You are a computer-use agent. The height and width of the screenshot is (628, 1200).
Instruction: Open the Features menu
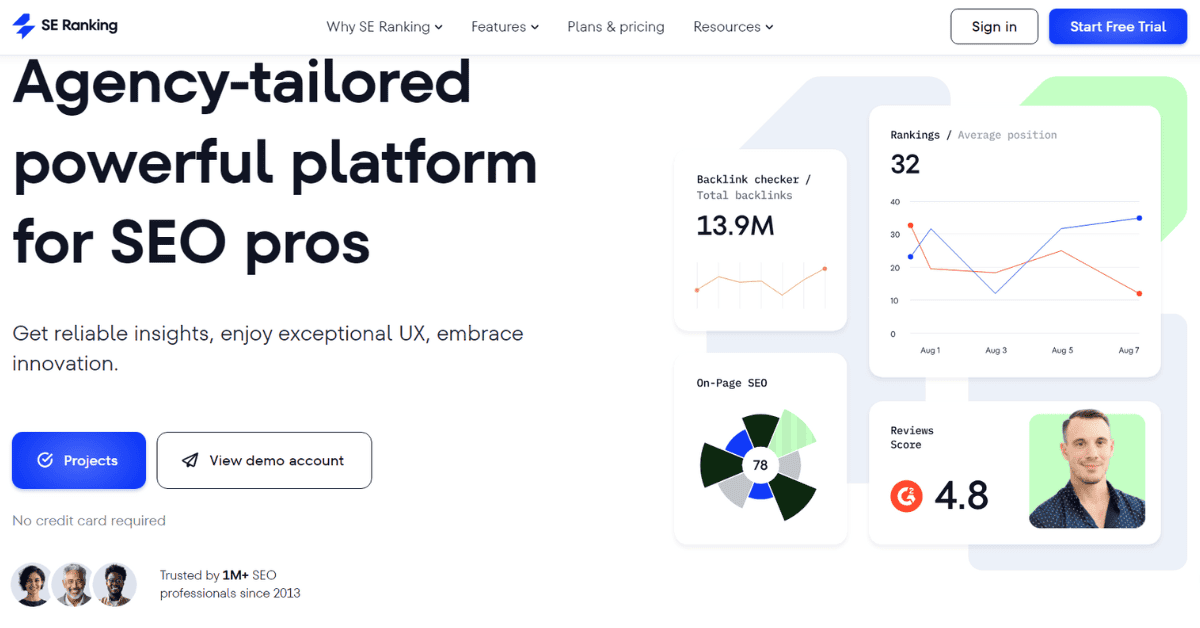[505, 27]
